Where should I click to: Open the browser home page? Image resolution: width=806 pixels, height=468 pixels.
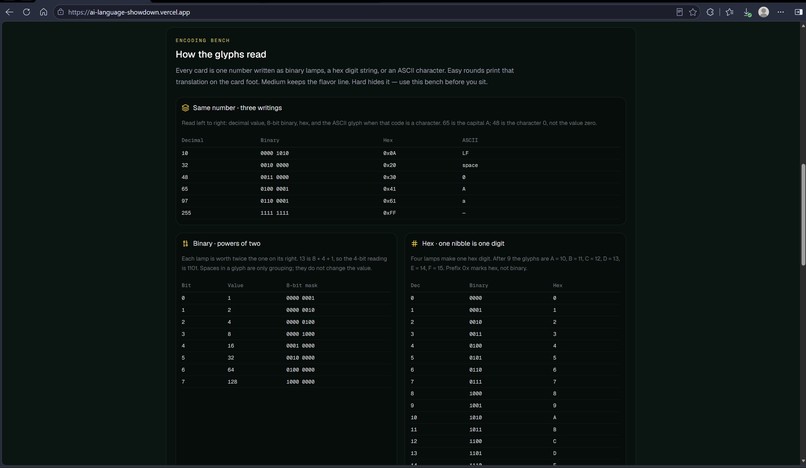44,12
